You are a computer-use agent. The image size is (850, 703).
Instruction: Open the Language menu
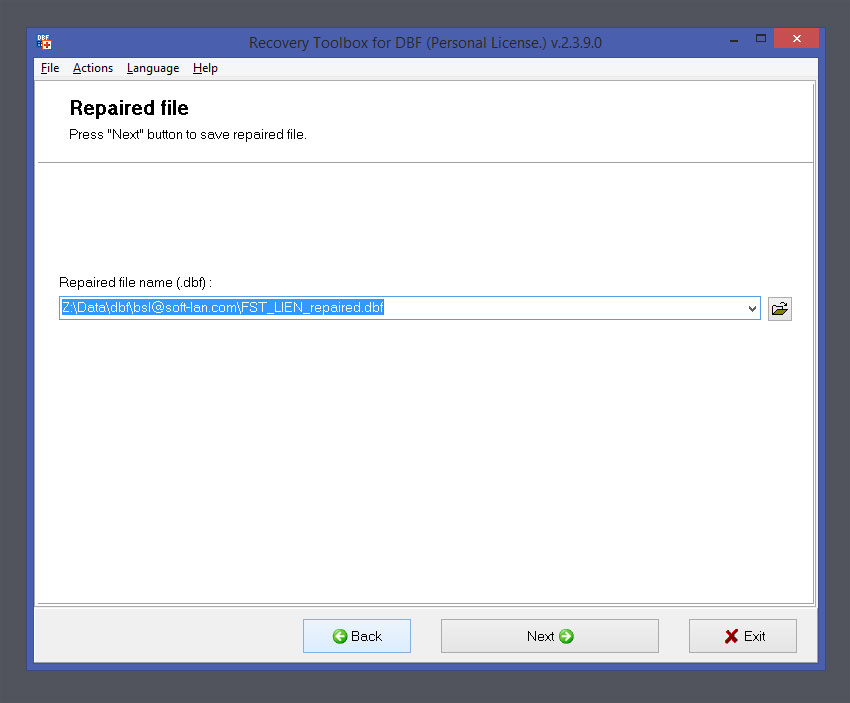point(153,68)
